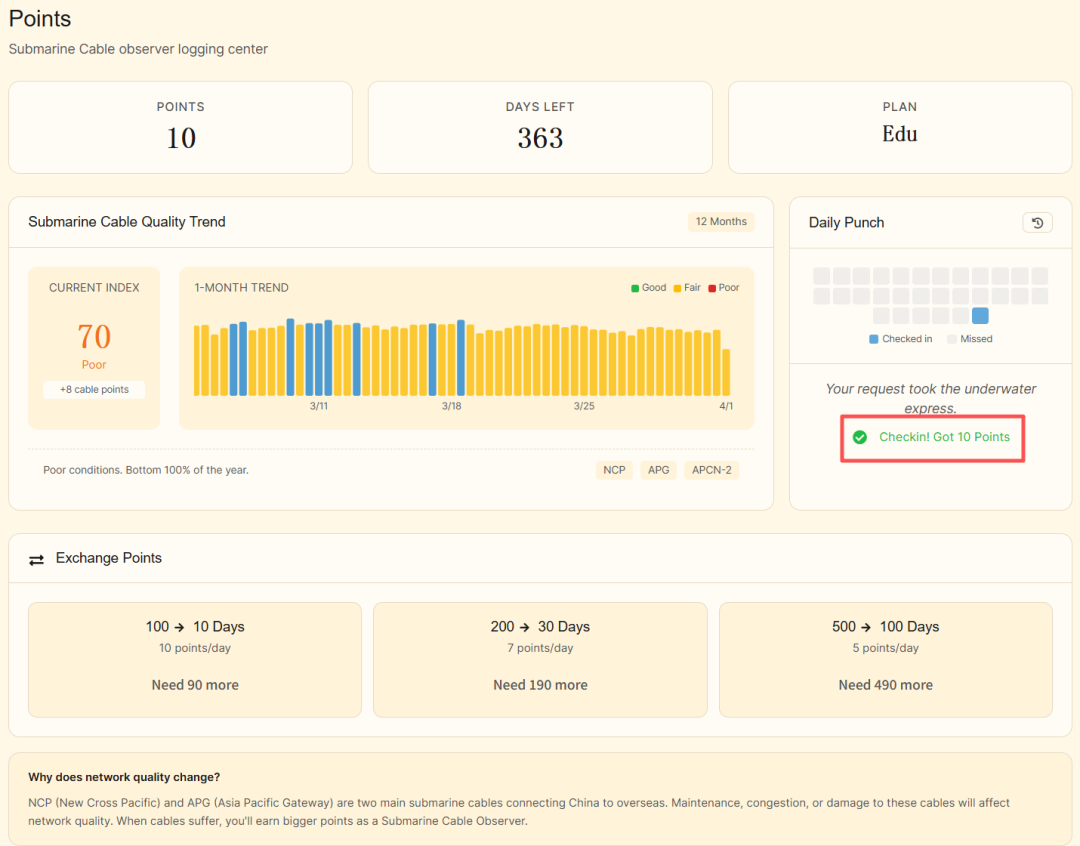
Task: Click the green check-in success checkmark icon
Action: pos(860,437)
